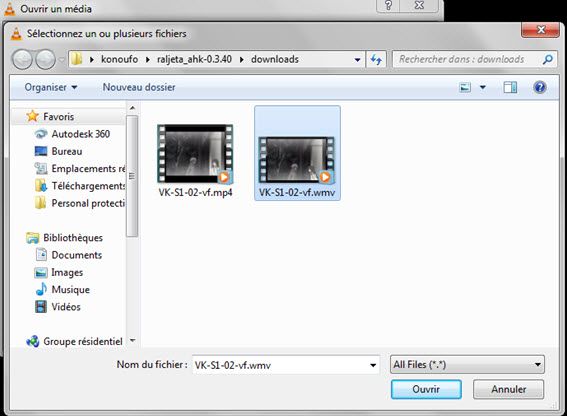This screenshot has height=416, width=567.
Task: Select the VK-S1-02-vf.mp4 video thumbnail
Action: 195,153
